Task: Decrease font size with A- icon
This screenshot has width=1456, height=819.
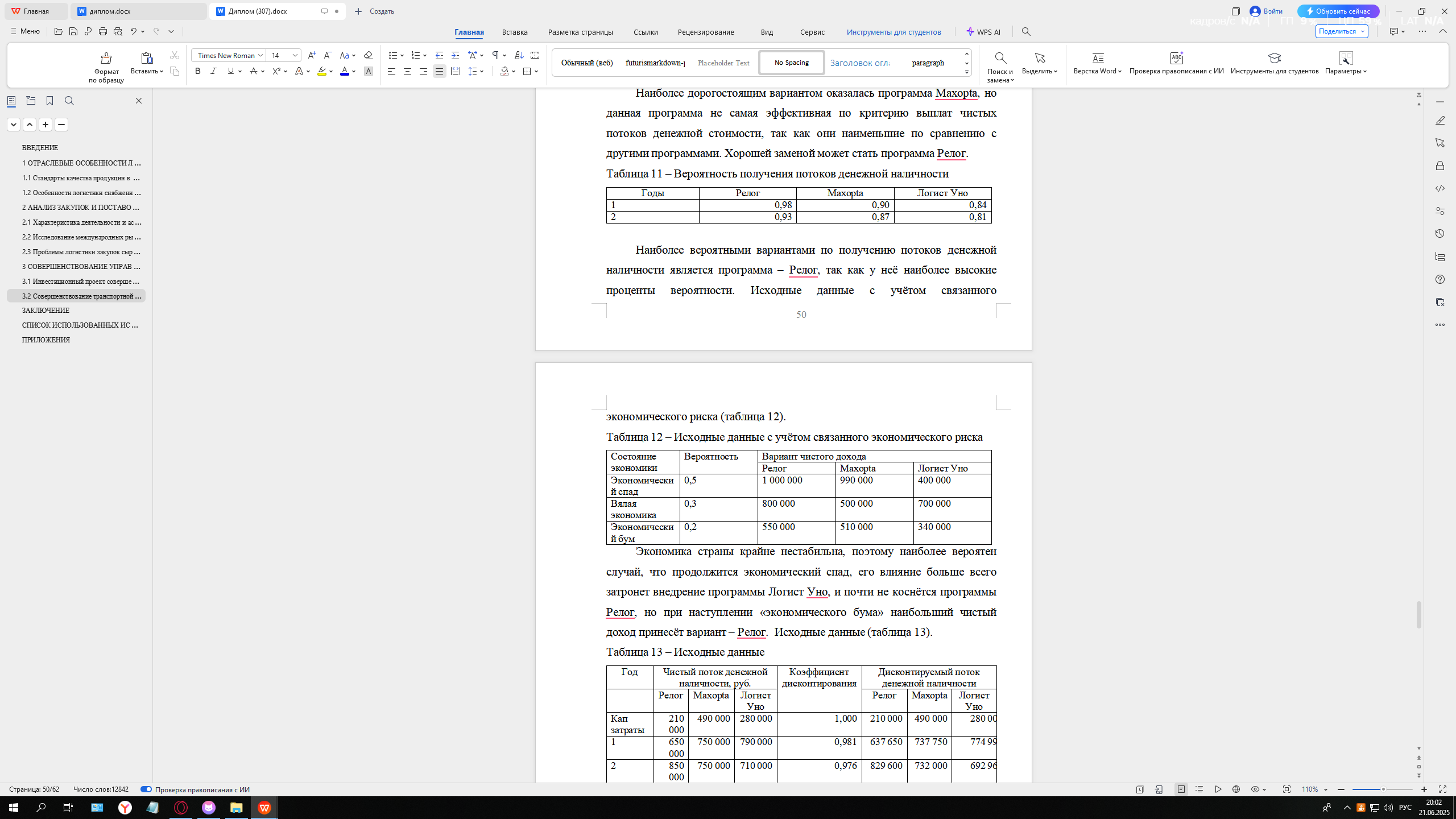Action: [x=328, y=55]
